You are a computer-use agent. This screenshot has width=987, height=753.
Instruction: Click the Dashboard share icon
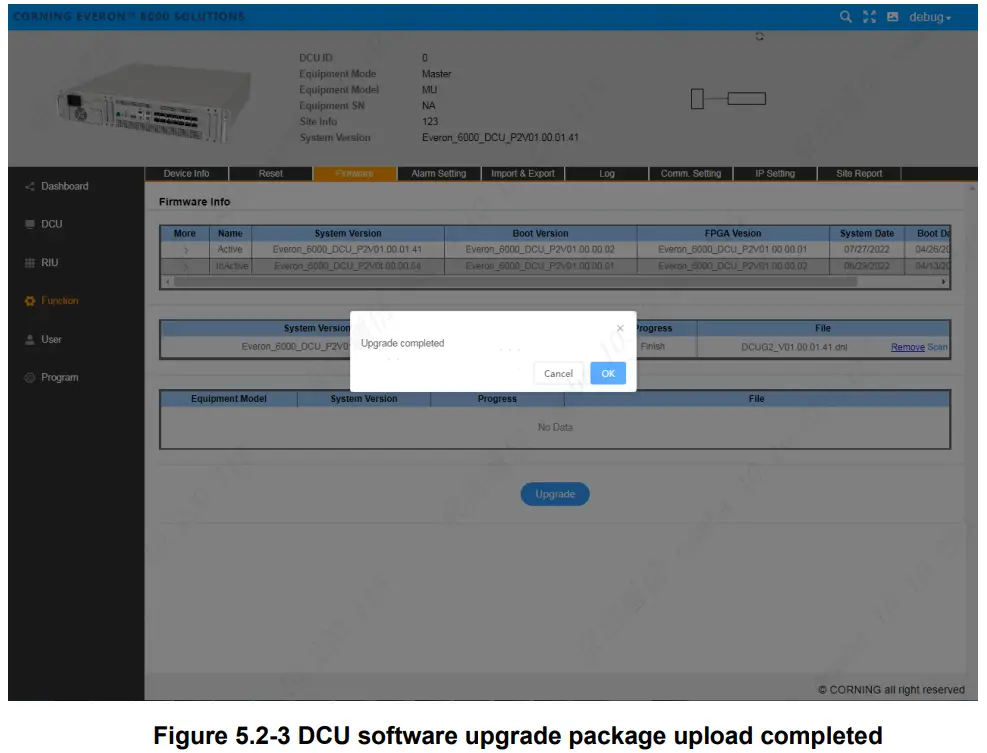pyautogui.click(x=30, y=186)
